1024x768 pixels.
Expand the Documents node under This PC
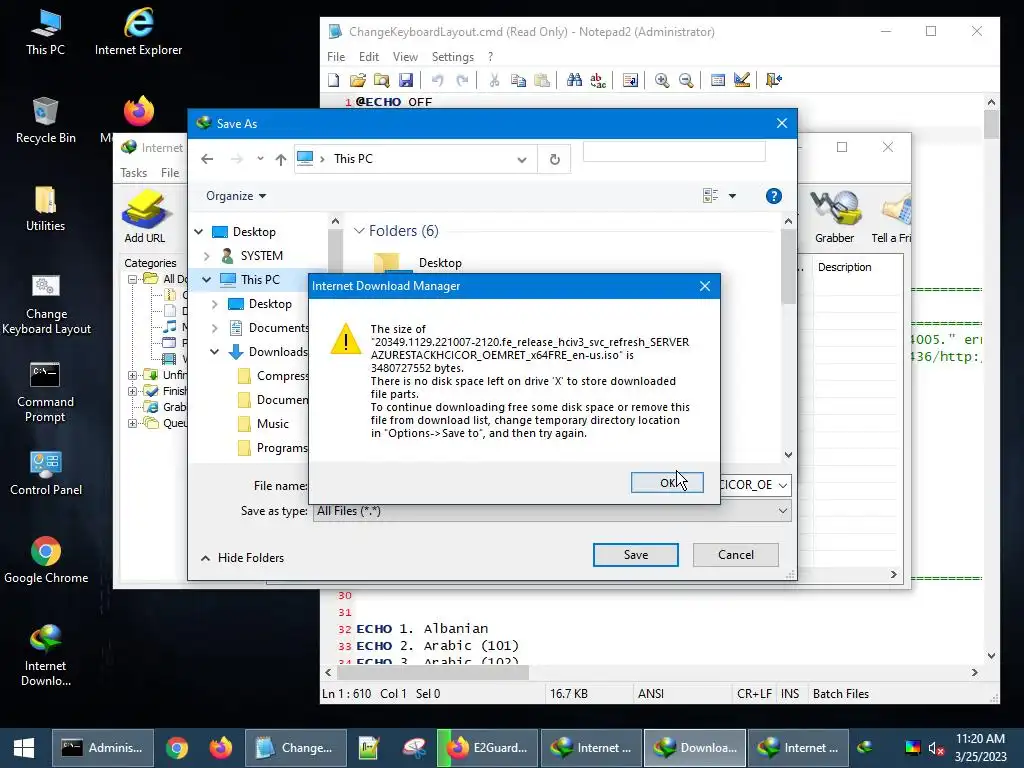coord(214,328)
